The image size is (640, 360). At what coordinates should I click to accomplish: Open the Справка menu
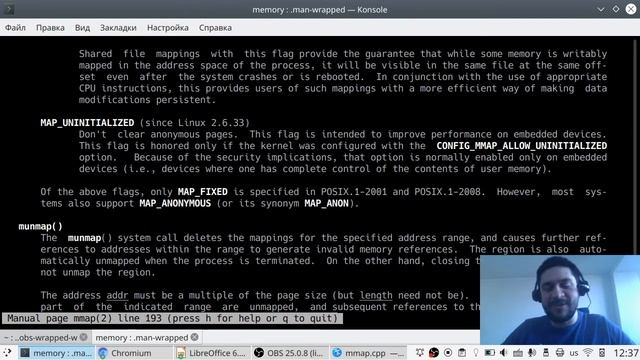pyautogui.click(x=215, y=28)
